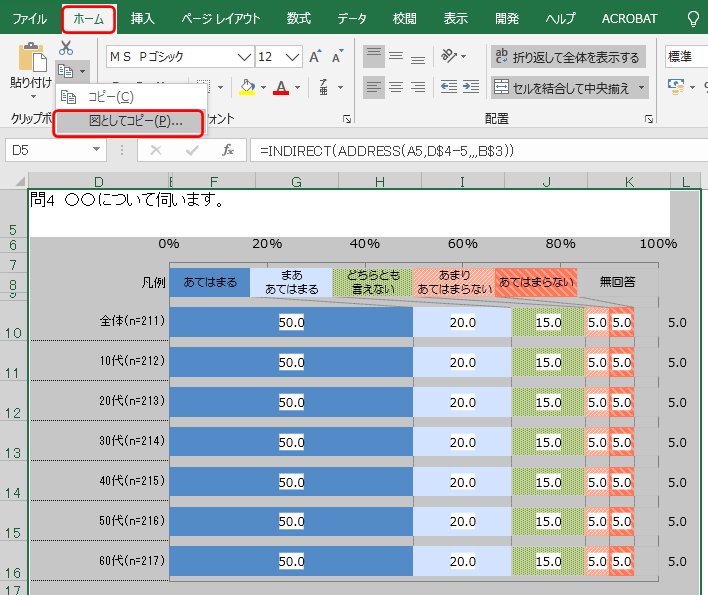
Task: Click the Select All corner triangle
Action: pos(20,181)
